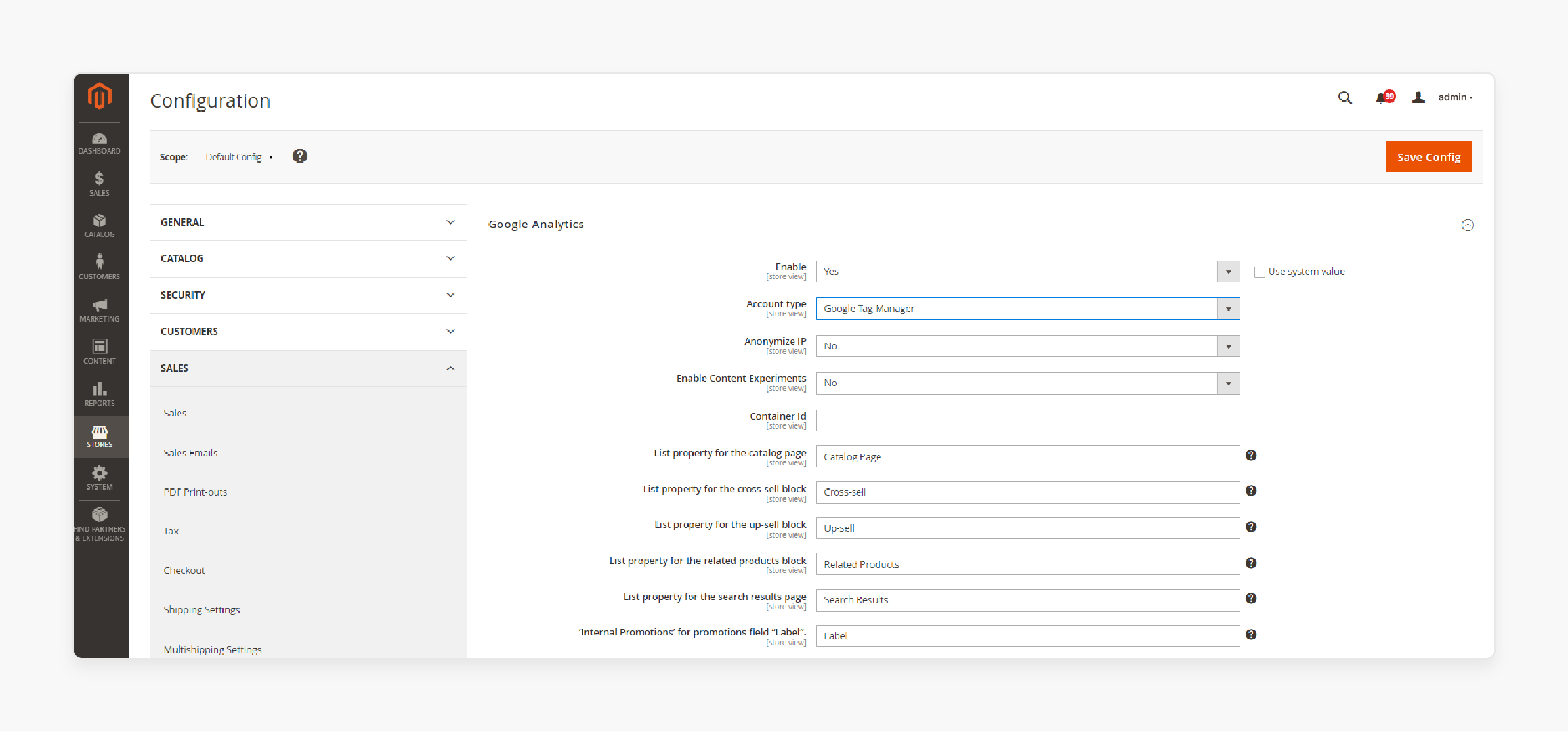Expand the CATALOG configuration section
Image resolution: width=1568 pixels, height=732 pixels.
pos(308,259)
